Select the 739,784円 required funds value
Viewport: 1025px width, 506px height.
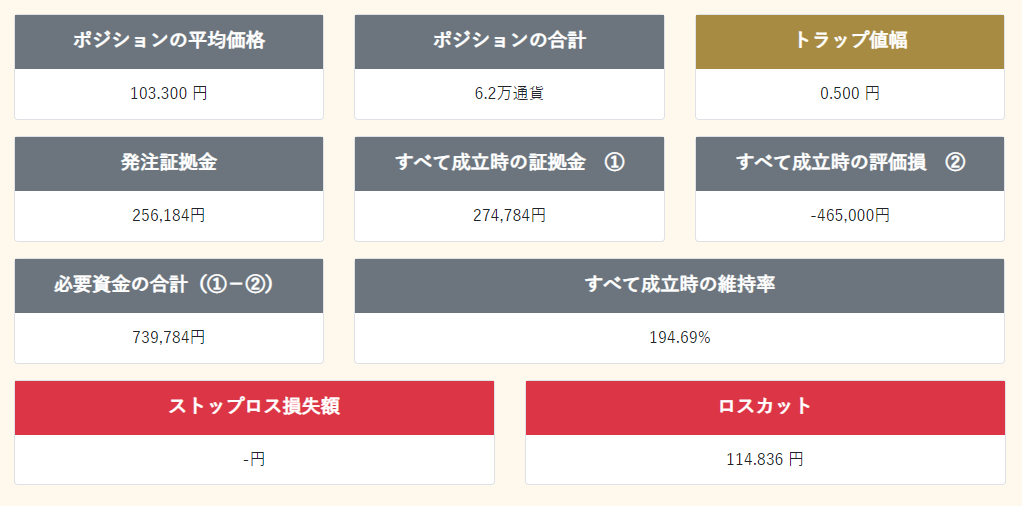pyautogui.click(x=169, y=337)
